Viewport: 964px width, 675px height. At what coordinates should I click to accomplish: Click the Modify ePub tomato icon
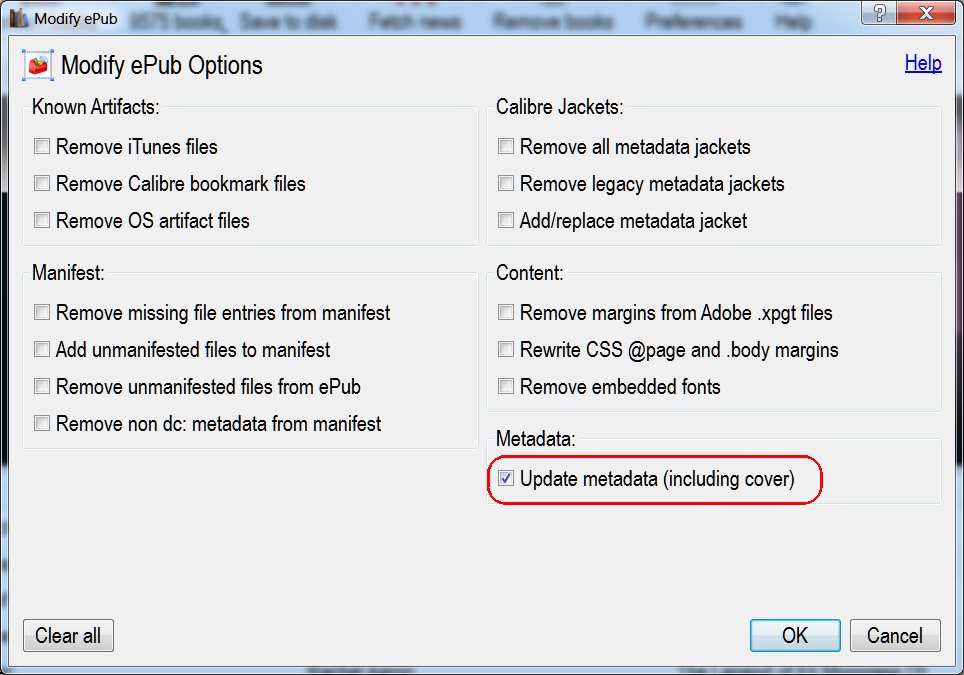(x=37, y=66)
